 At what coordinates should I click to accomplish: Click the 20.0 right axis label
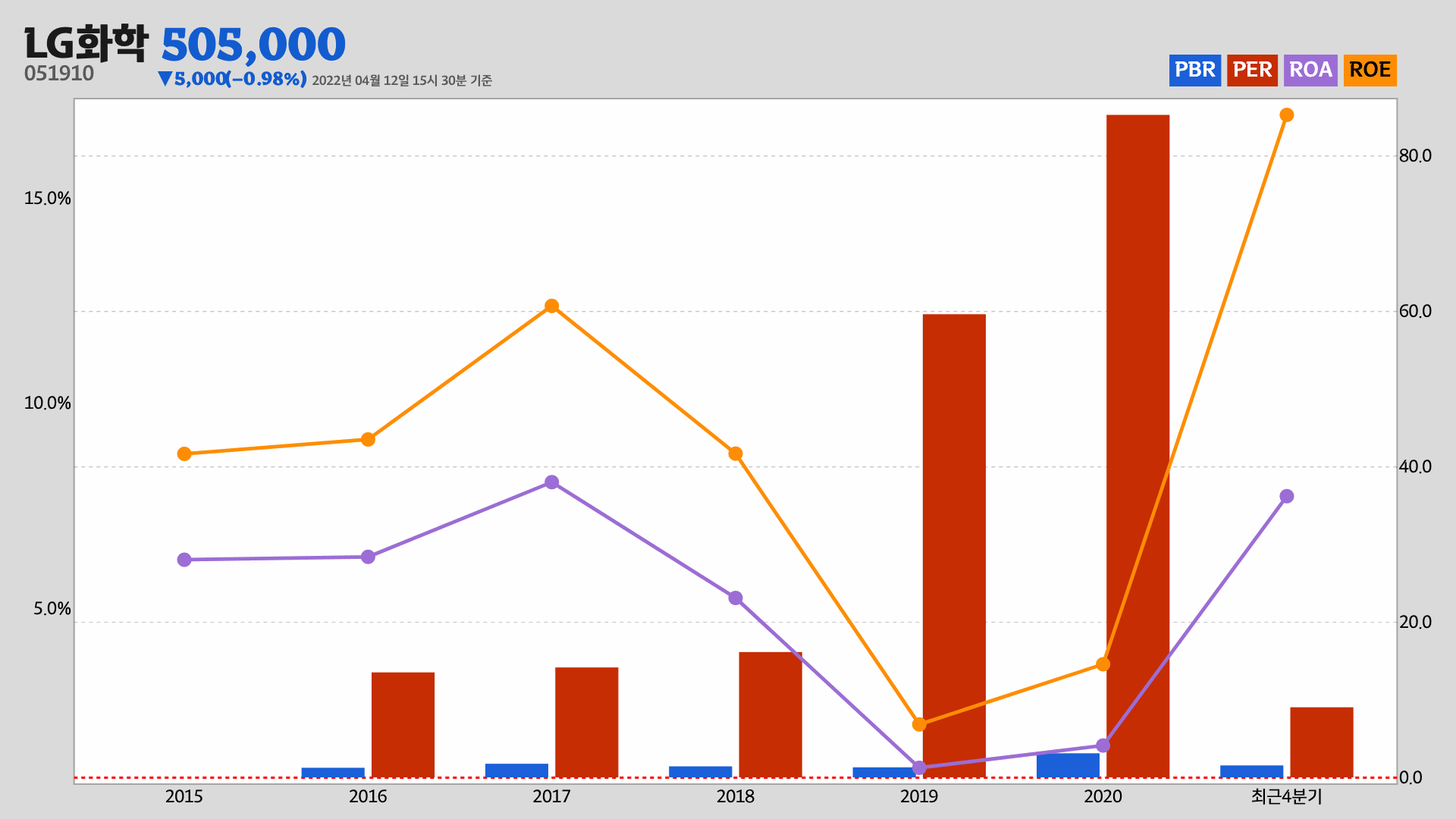click(1416, 622)
